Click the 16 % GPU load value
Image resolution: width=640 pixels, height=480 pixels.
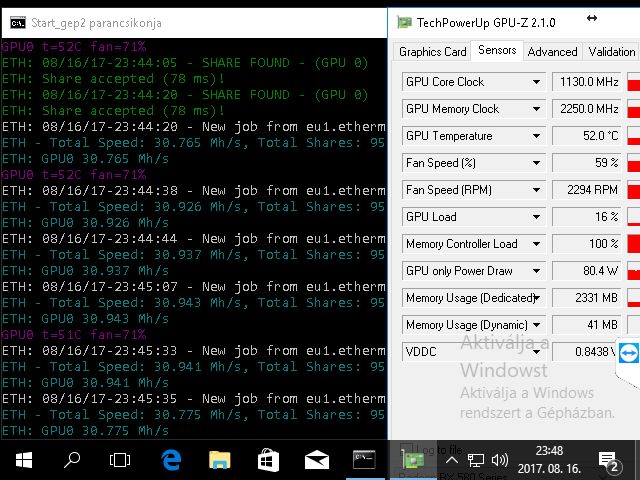pyautogui.click(x=586, y=217)
